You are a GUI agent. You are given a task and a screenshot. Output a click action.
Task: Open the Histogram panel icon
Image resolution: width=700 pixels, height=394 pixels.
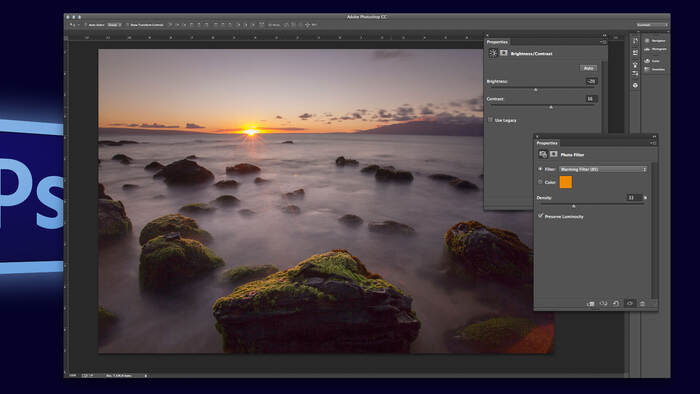point(647,50)
